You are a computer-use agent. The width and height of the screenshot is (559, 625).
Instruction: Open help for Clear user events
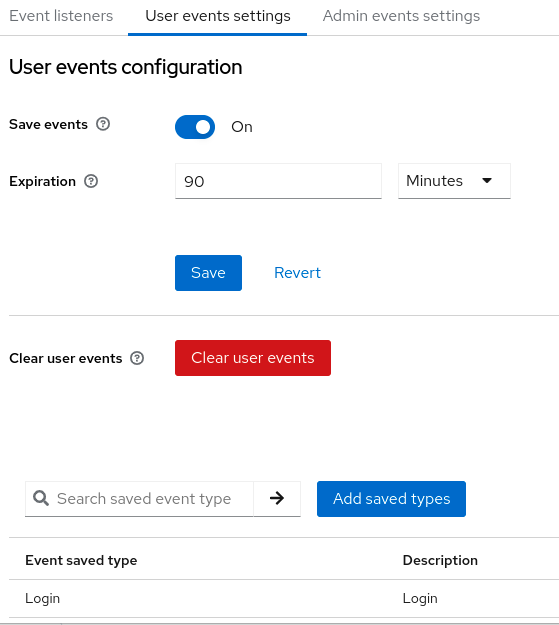click(137, 358)
